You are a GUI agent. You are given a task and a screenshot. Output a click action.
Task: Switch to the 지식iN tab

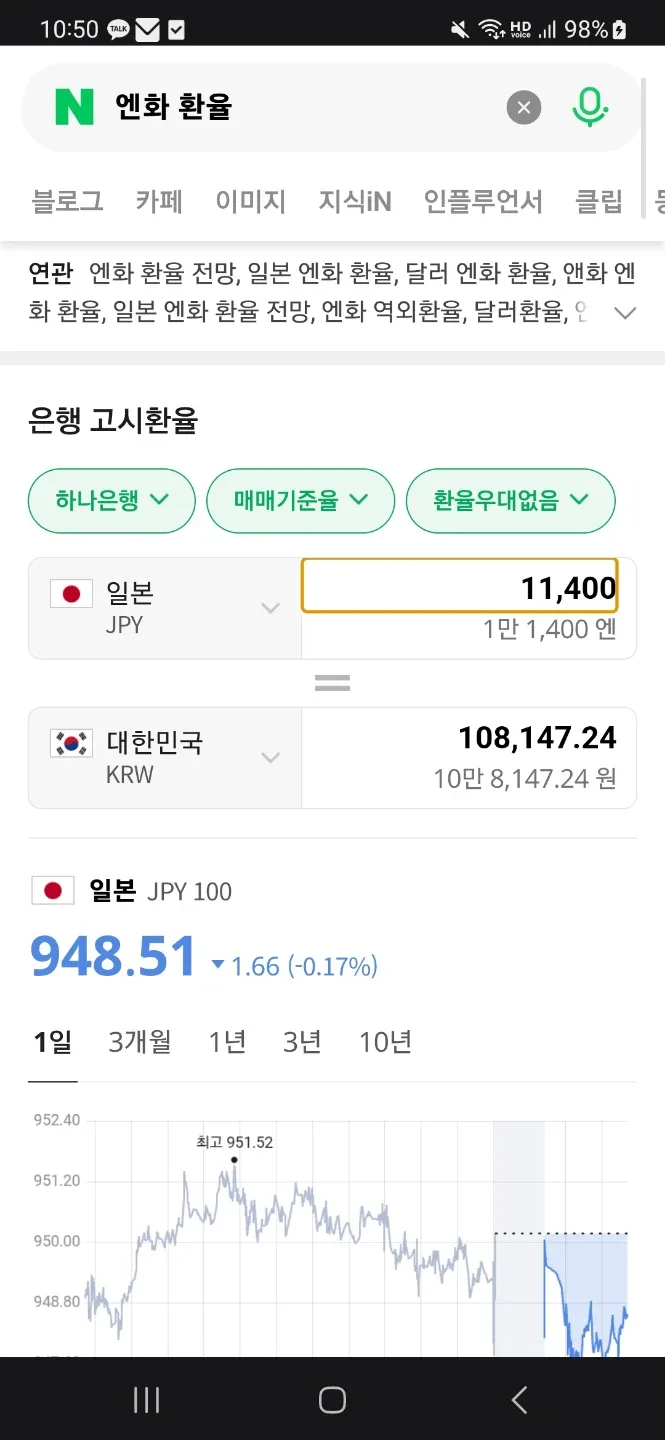(x=355, y=202)
